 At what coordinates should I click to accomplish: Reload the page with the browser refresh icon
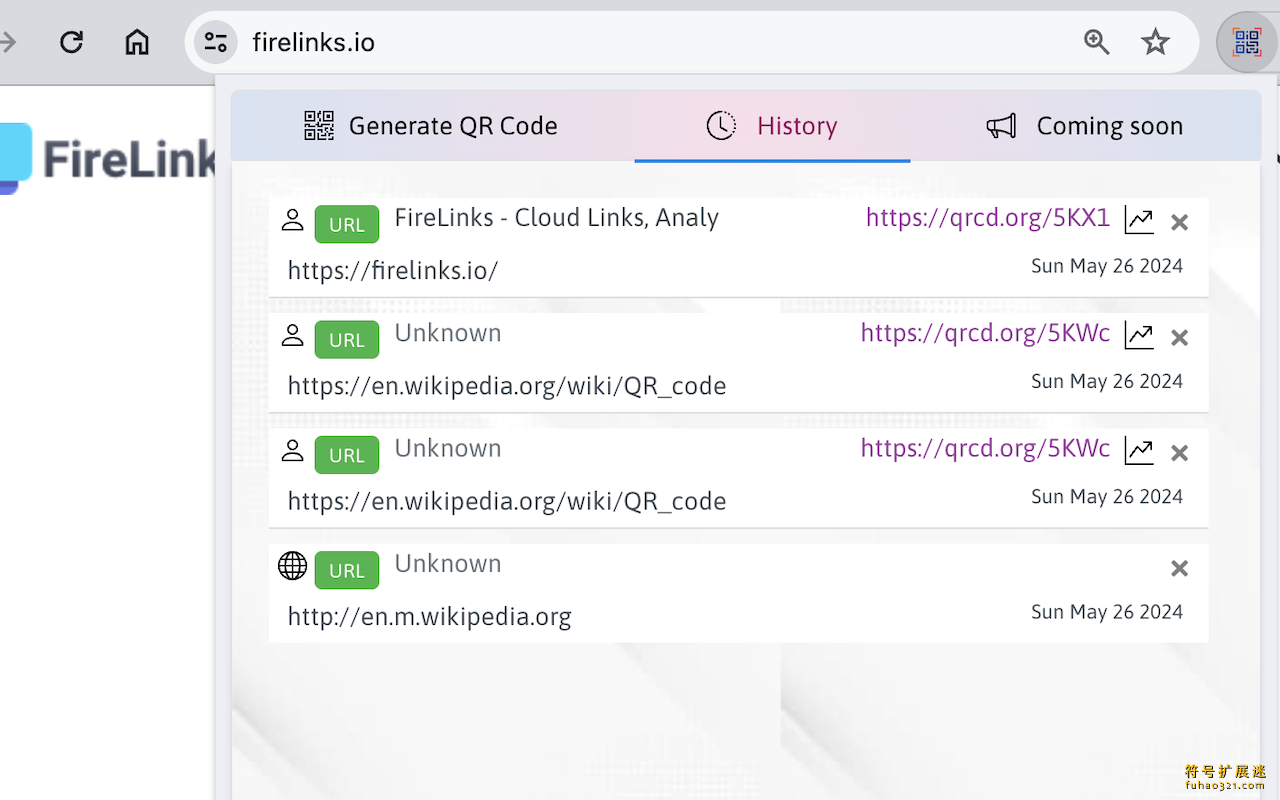click(71, 42)
